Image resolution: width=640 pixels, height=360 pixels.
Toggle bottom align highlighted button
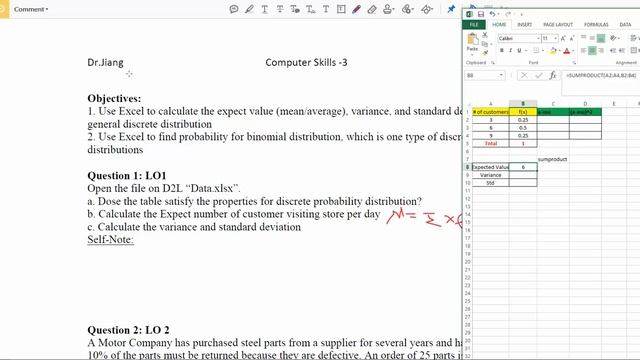coord(601,38)
